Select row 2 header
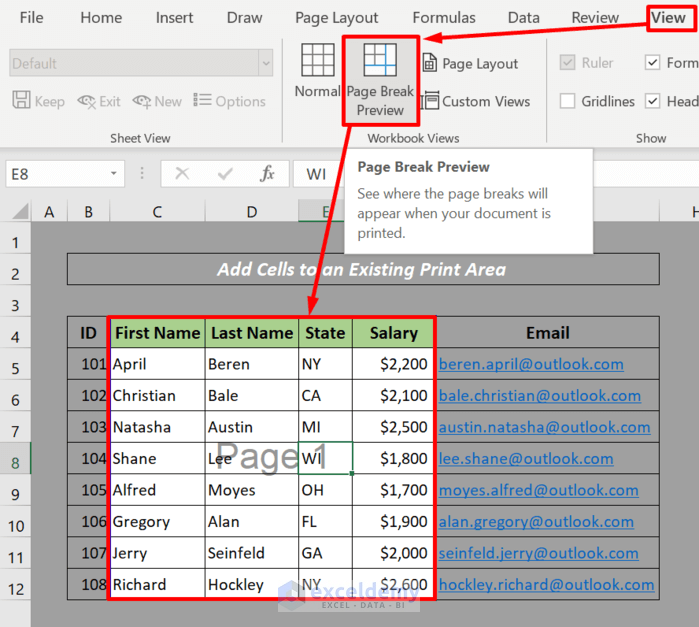This screenshot has width=699, height=627. pos(15,274)
